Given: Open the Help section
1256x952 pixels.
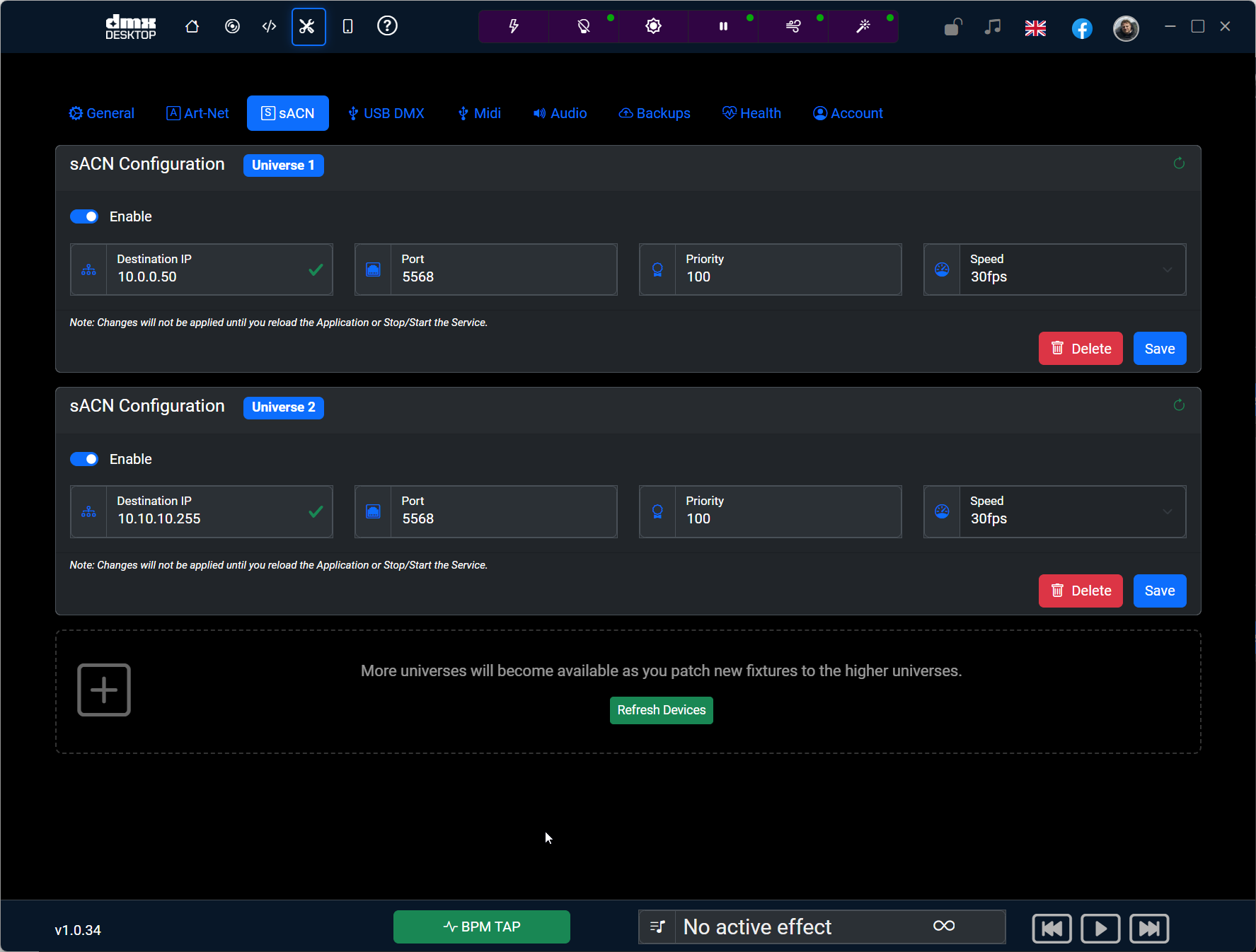Looking at the screenshot, I should click(387, 26).
